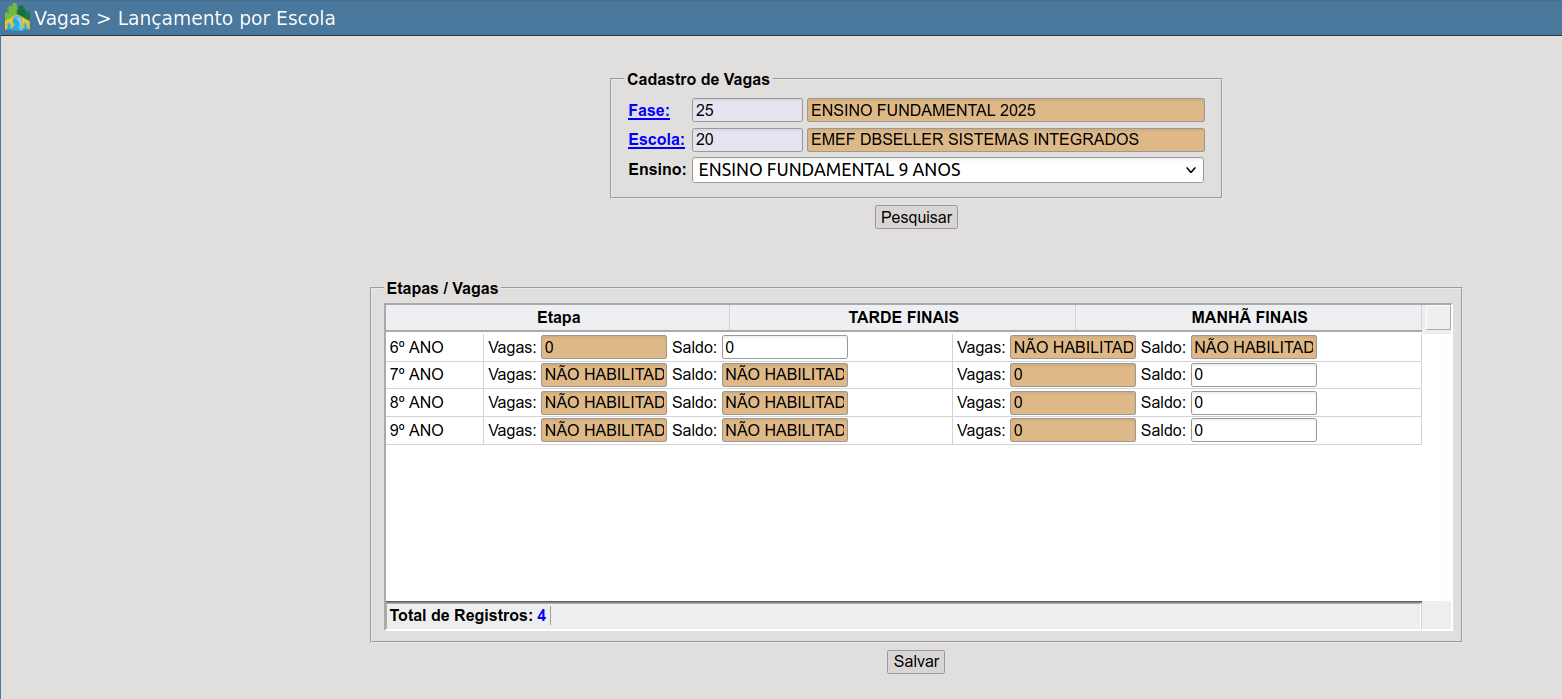Click 6º ANO Saldo field under TARDE FINAIS
Screen dimensions: 1562x699
pos(784,347)
